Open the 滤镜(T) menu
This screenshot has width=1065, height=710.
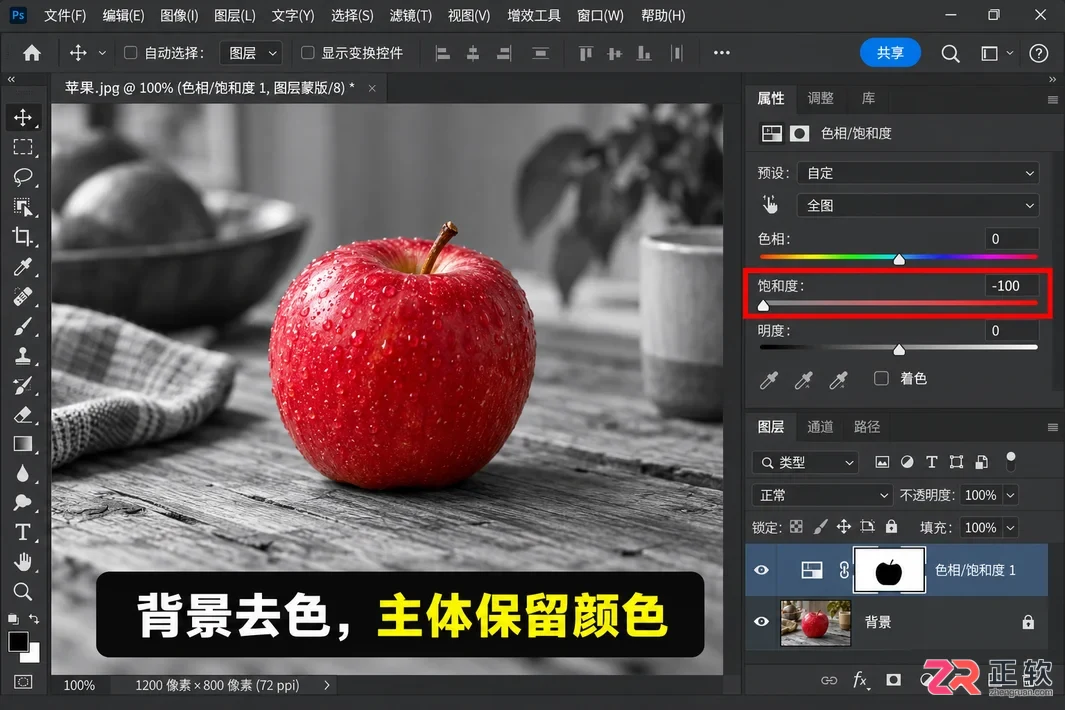click(x=411, y=15)
